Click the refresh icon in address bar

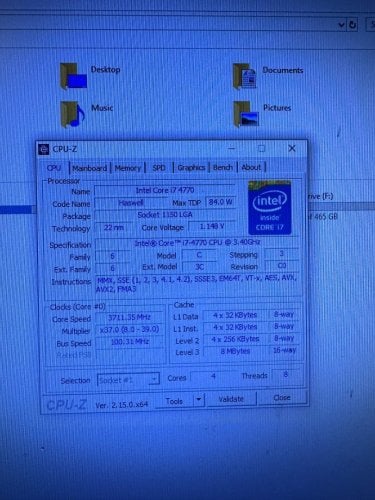click(353, 25)
